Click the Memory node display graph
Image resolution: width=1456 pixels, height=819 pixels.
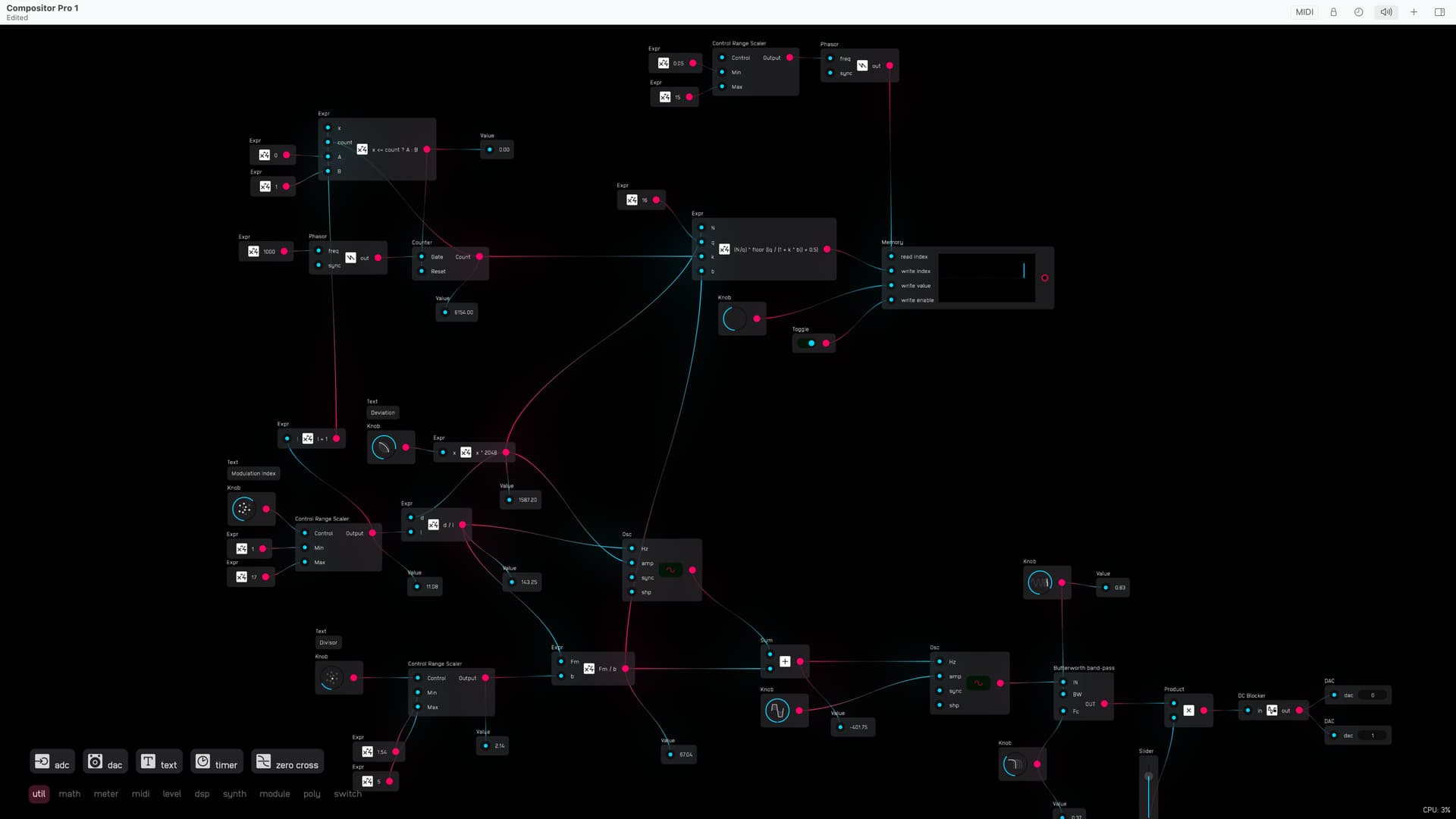click(x=987, y=278)
